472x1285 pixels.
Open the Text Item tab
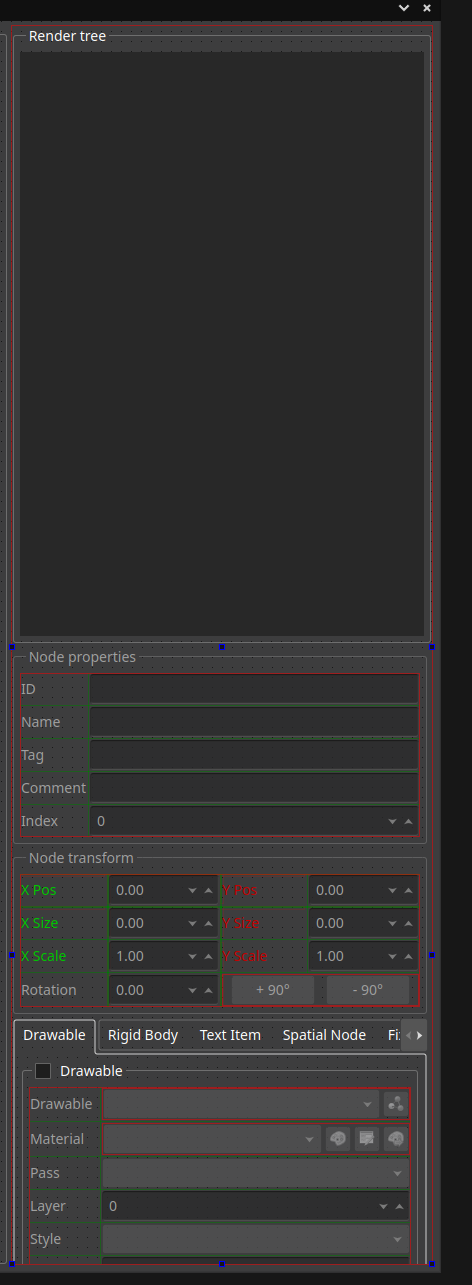(230, 1035)
